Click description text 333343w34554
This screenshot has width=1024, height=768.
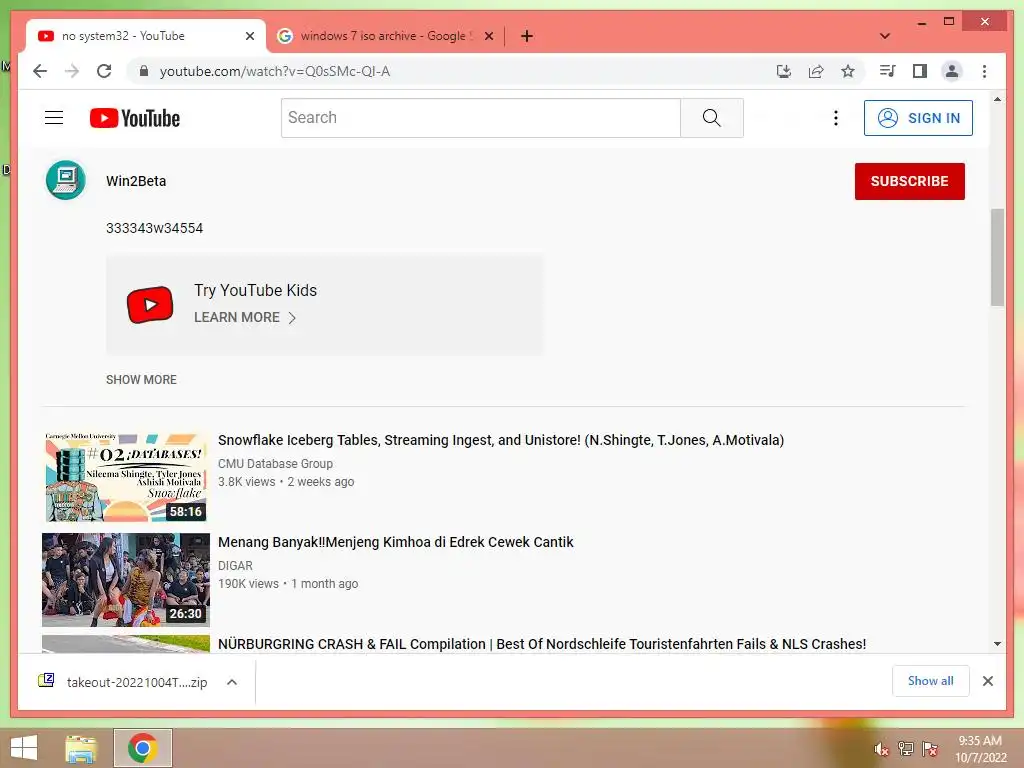click(x=154, y=228)
